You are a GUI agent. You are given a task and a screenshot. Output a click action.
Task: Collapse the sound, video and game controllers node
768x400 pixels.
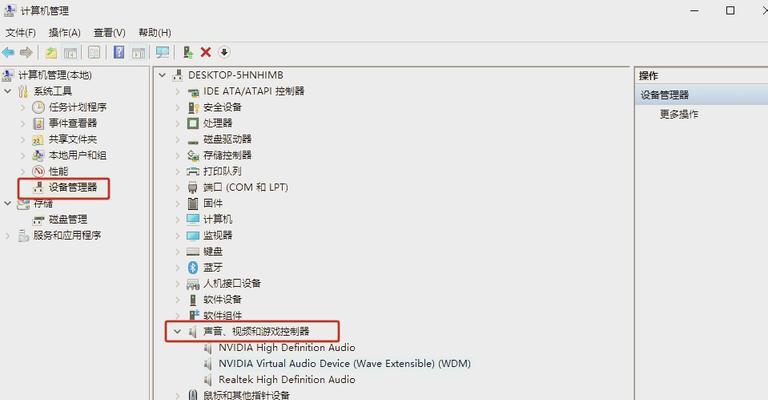click(x=177, y=331)
